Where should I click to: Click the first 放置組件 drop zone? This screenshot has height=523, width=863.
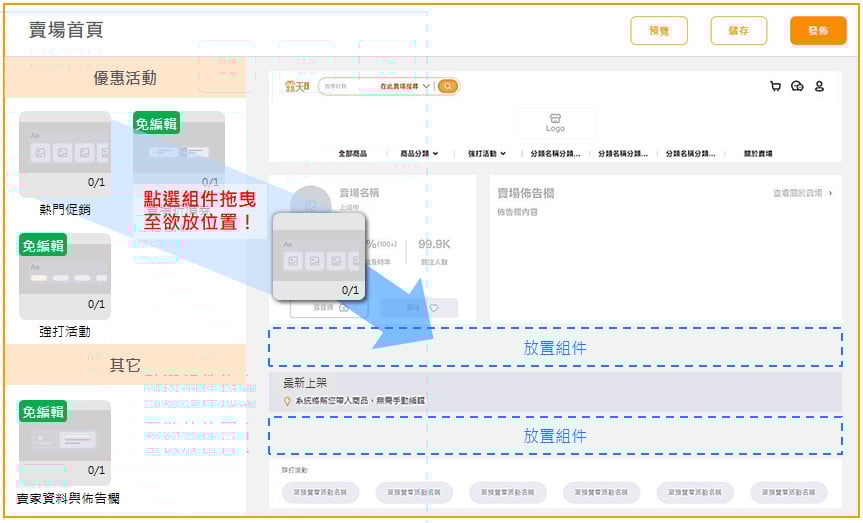(x=555, y=348)
